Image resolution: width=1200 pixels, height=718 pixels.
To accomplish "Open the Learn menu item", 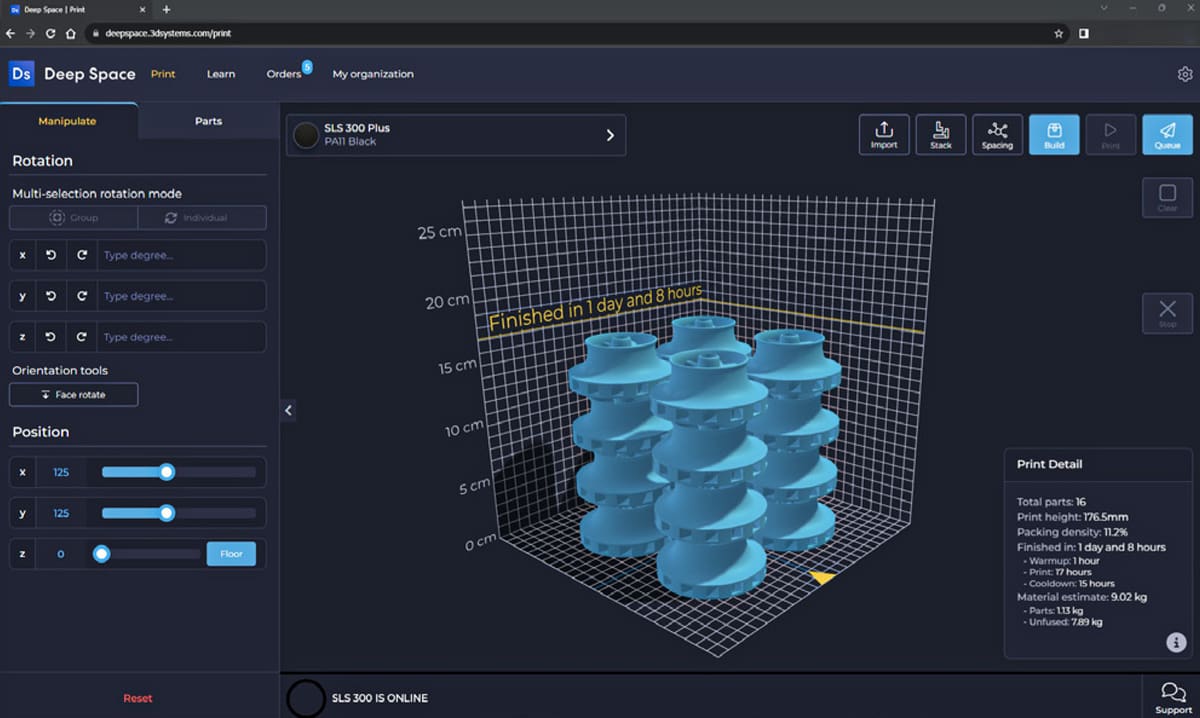I will tap(221, 74).
